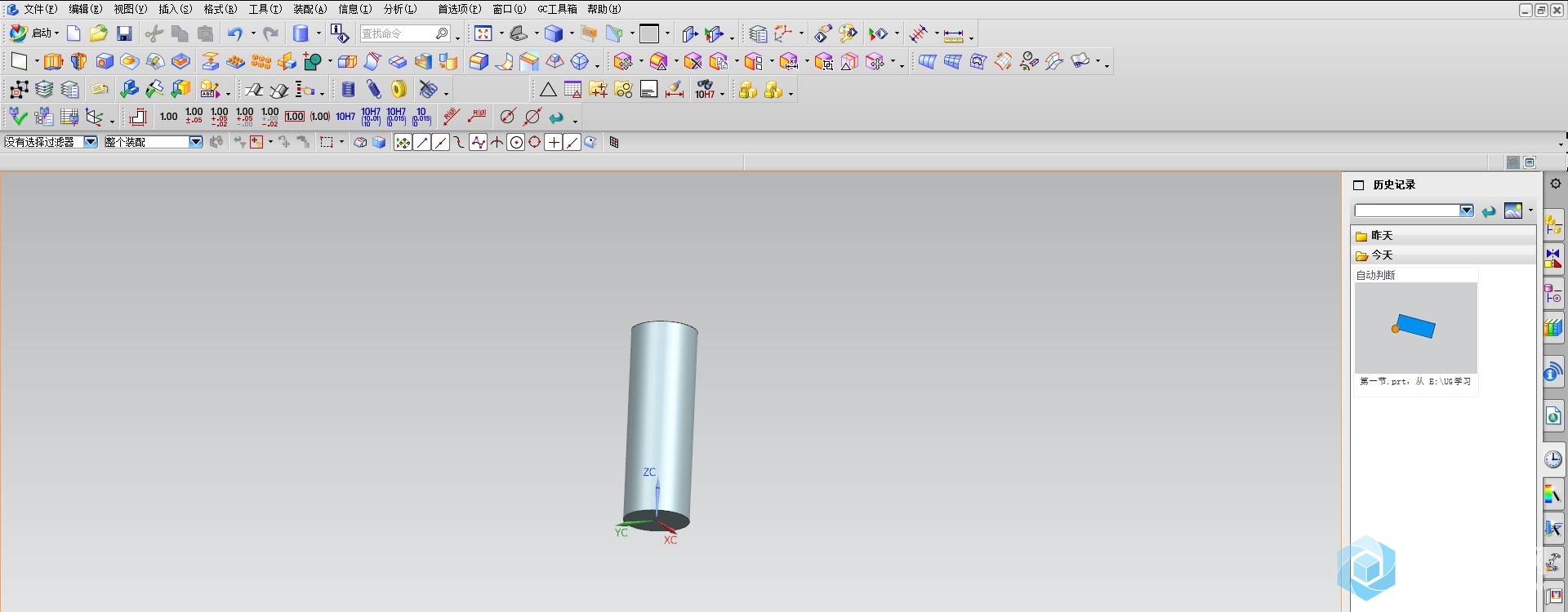Open the 第一节.prt history thumbnail
The height and width of the screenshot is (612, 1568).
click(1415, 328)
